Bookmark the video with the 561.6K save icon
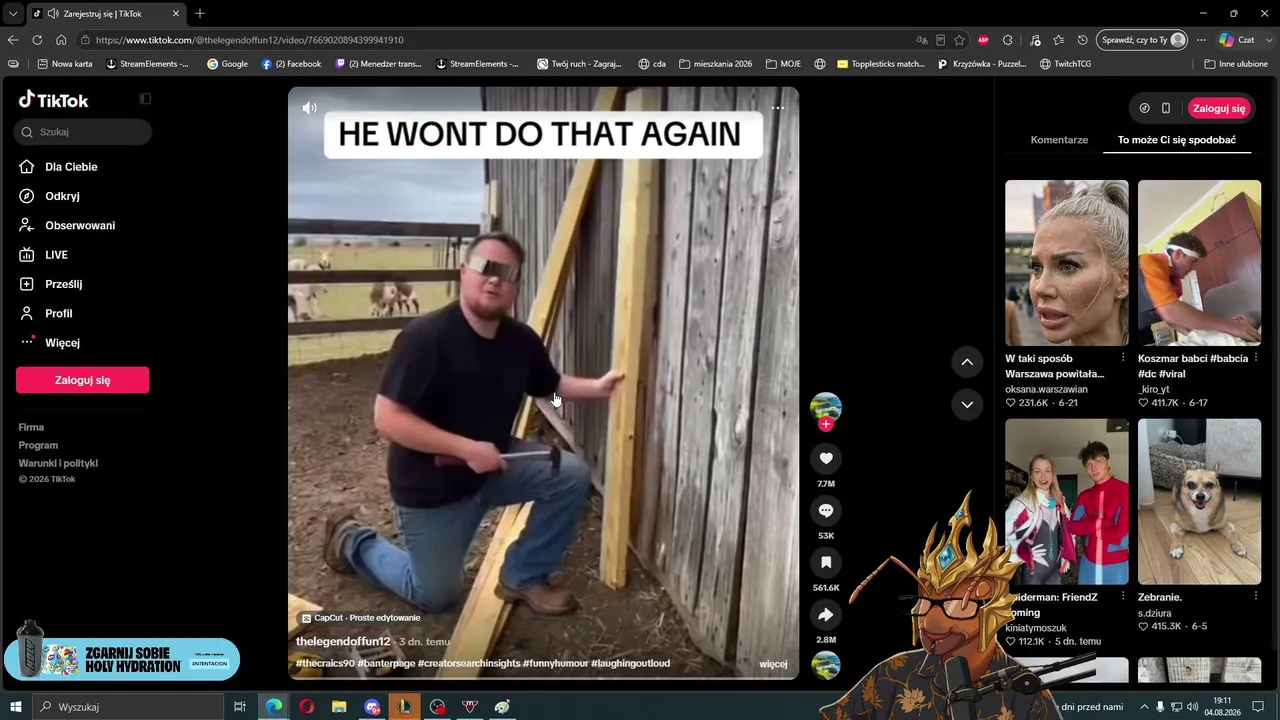1280x720 pixels. [826, 562]
